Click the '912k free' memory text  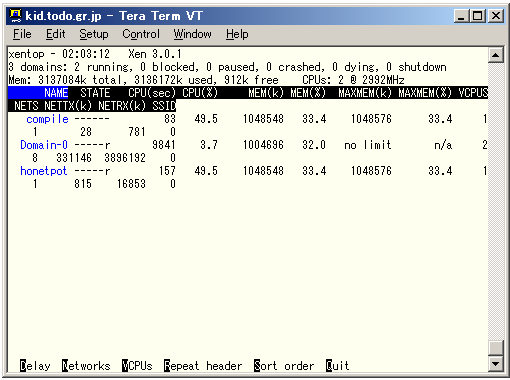coord(251,80)
